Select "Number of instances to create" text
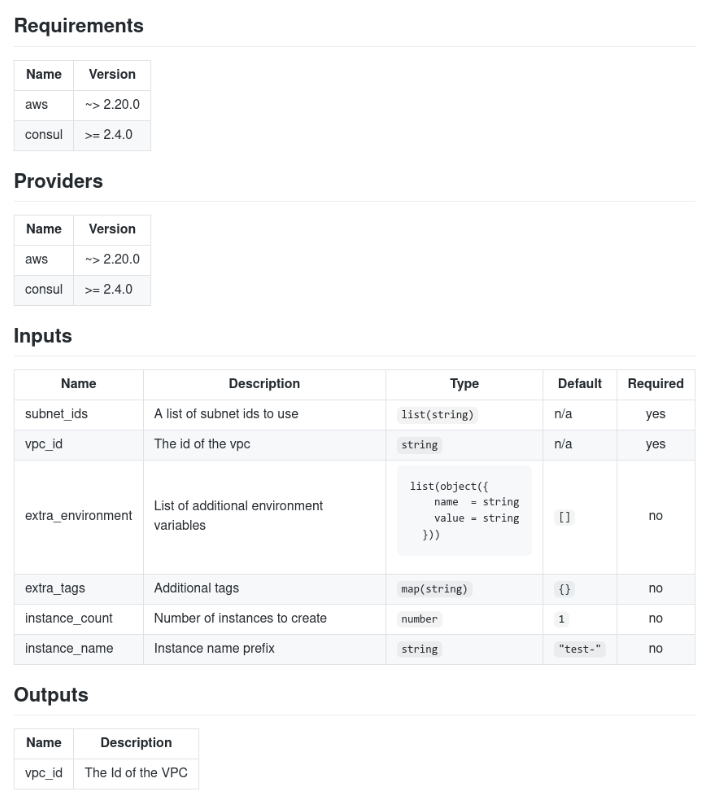Image resolution: width=721 pixels, height=807 pixels. coord(240,619)
